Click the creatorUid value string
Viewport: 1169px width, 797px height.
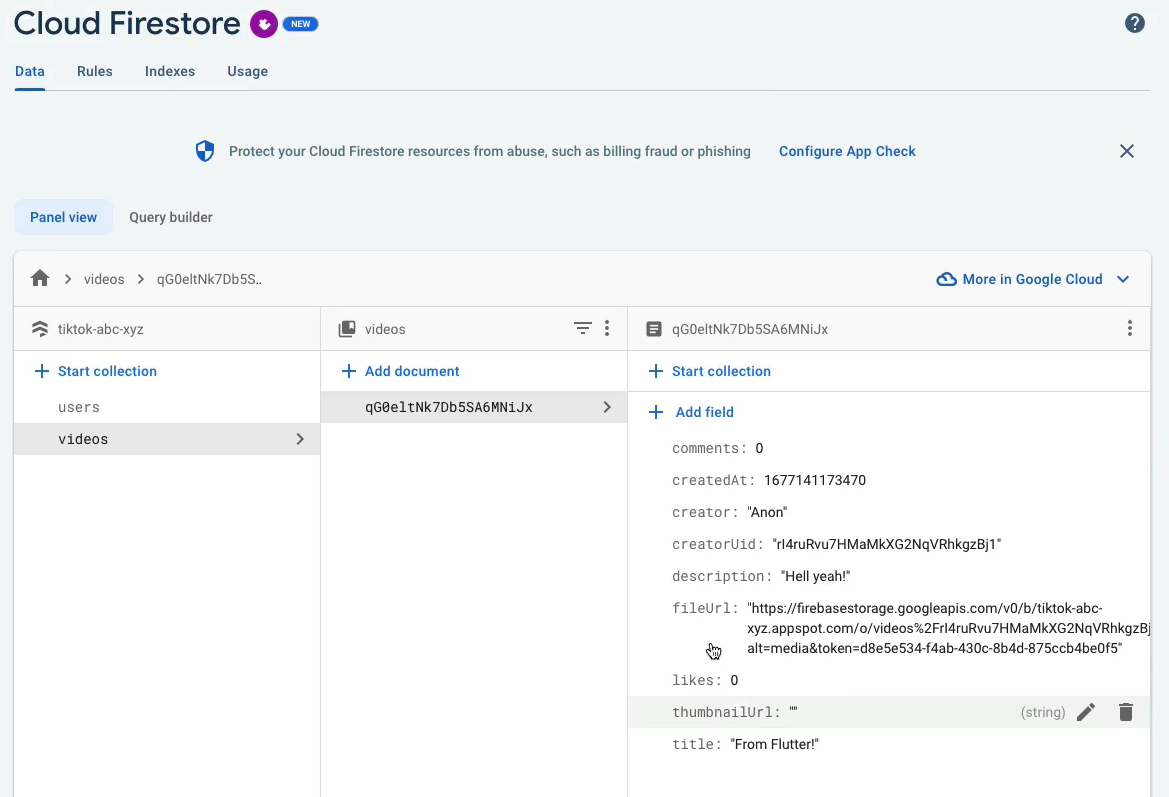(x=886, y=544)
